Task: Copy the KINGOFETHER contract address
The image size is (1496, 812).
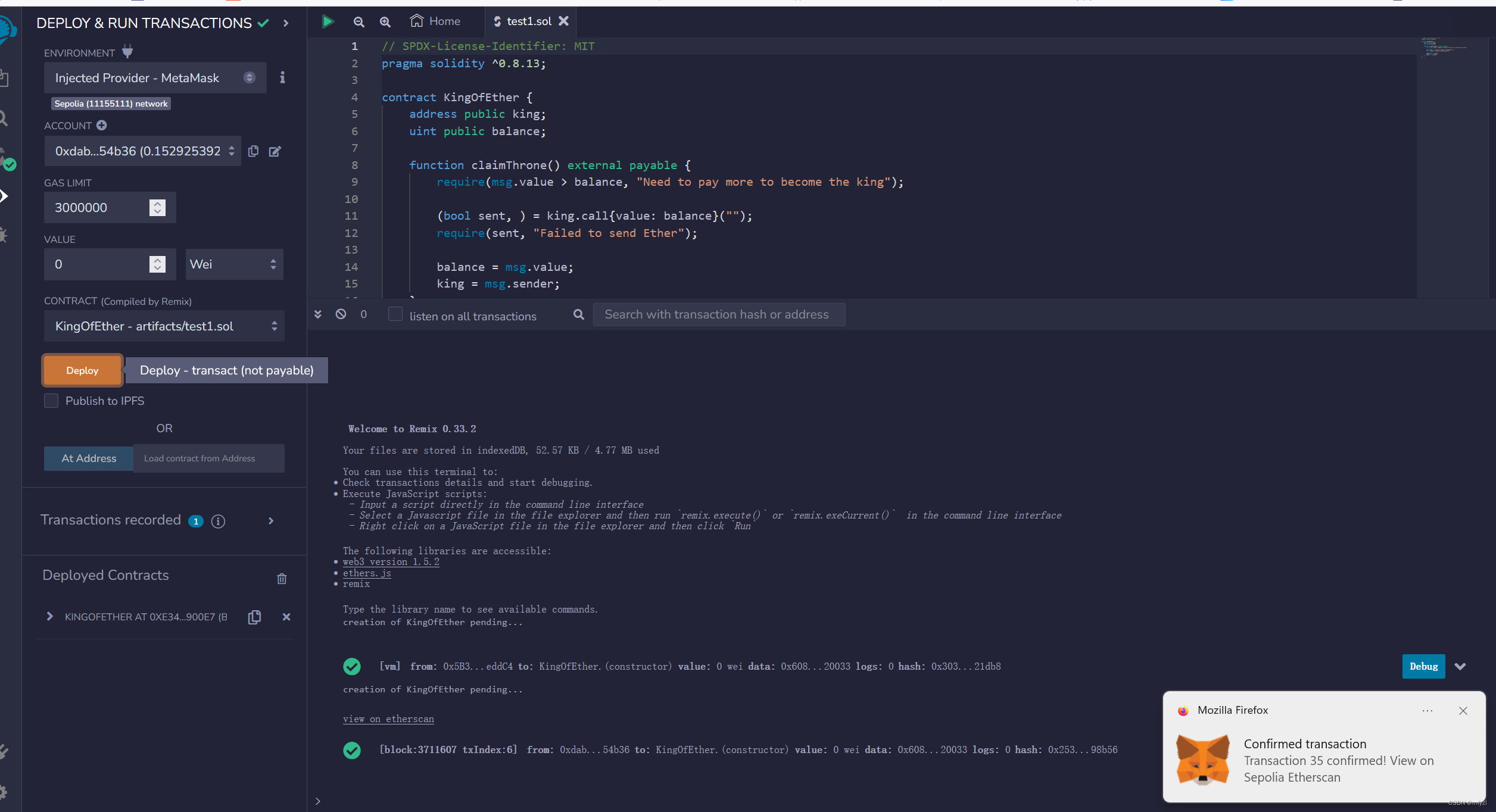Action: click(254, 617)
